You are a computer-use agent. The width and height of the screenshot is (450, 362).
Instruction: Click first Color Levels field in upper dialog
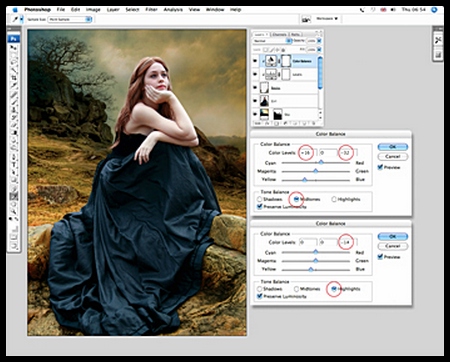pos(307,153)
